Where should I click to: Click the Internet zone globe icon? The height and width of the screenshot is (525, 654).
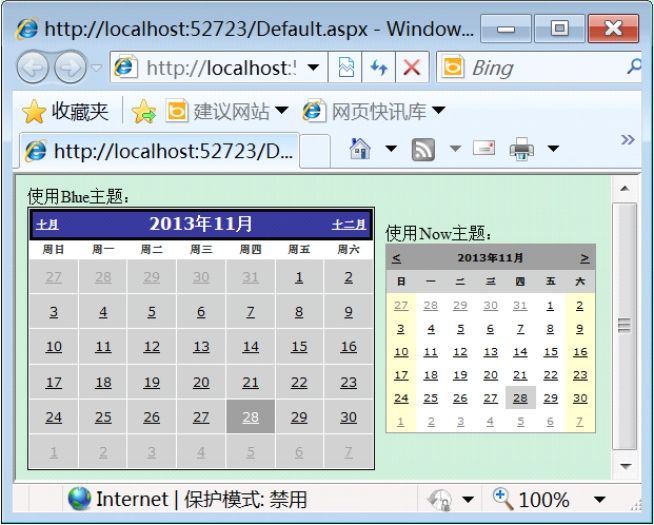point(79,499)
